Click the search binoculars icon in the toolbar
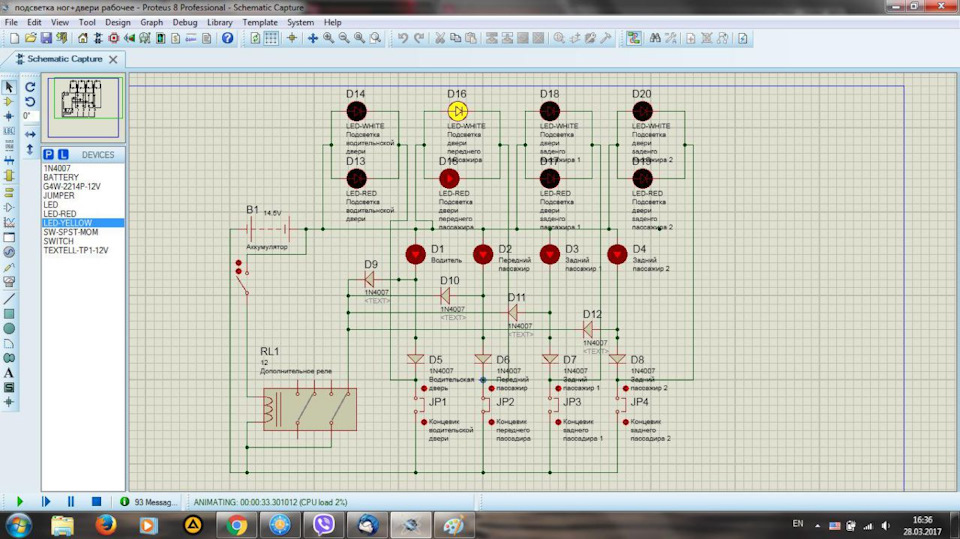The height and width of the screenshot is (539, 960). tap(655, 38)
